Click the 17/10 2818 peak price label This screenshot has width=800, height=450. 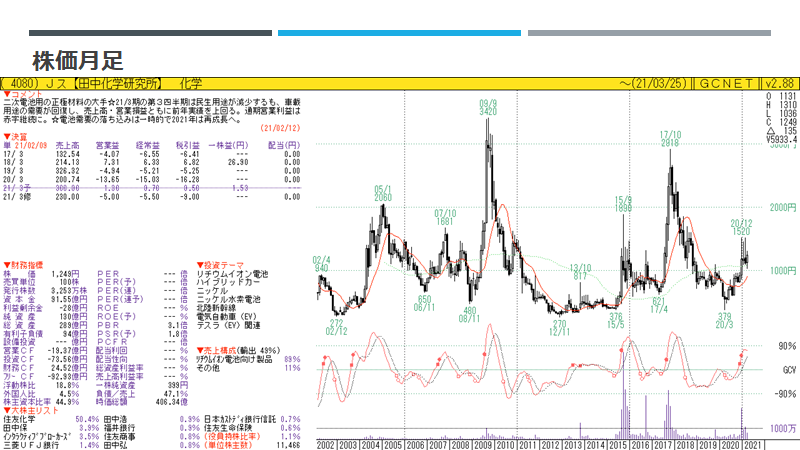(670, 139)
